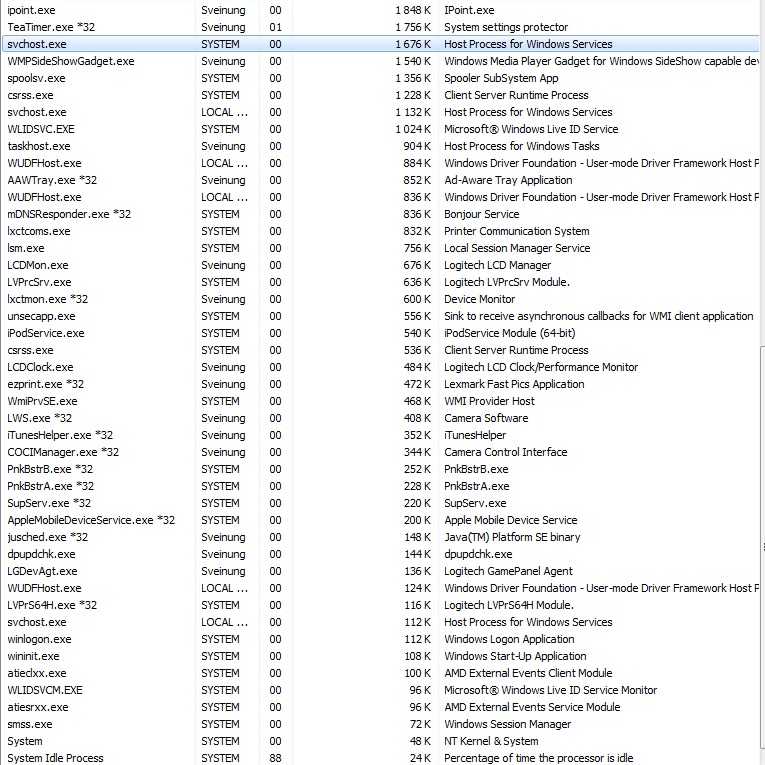Click description 'Printer Communication System'
The height and width of the screenshot is (765, 765).
point(517,231)
